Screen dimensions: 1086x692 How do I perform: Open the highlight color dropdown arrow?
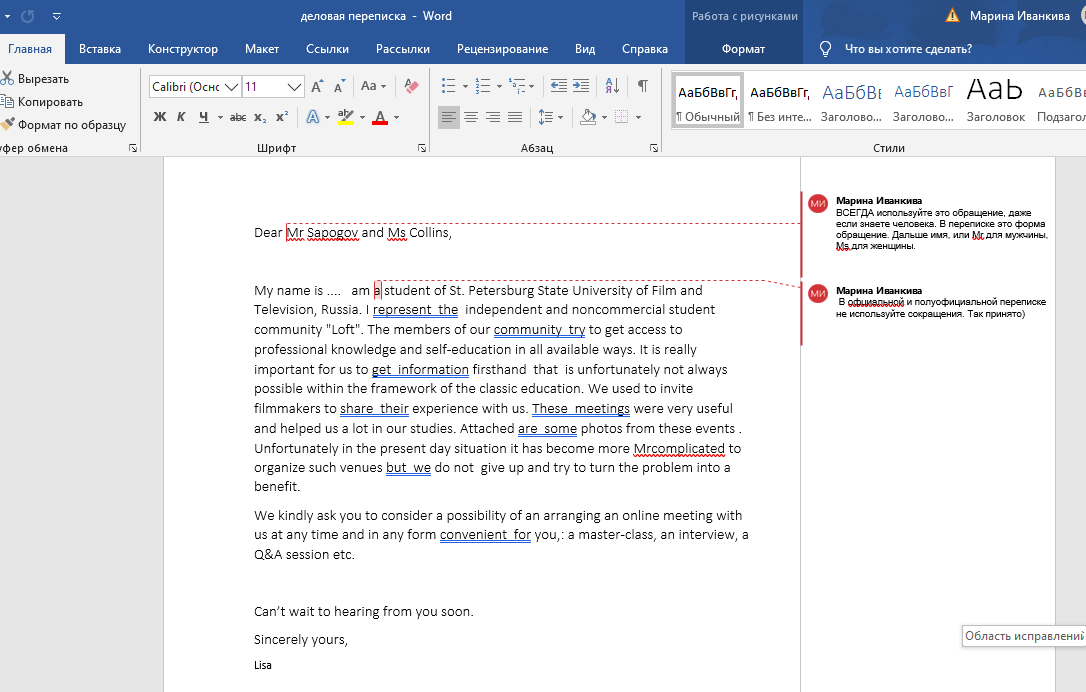(362, 117)
